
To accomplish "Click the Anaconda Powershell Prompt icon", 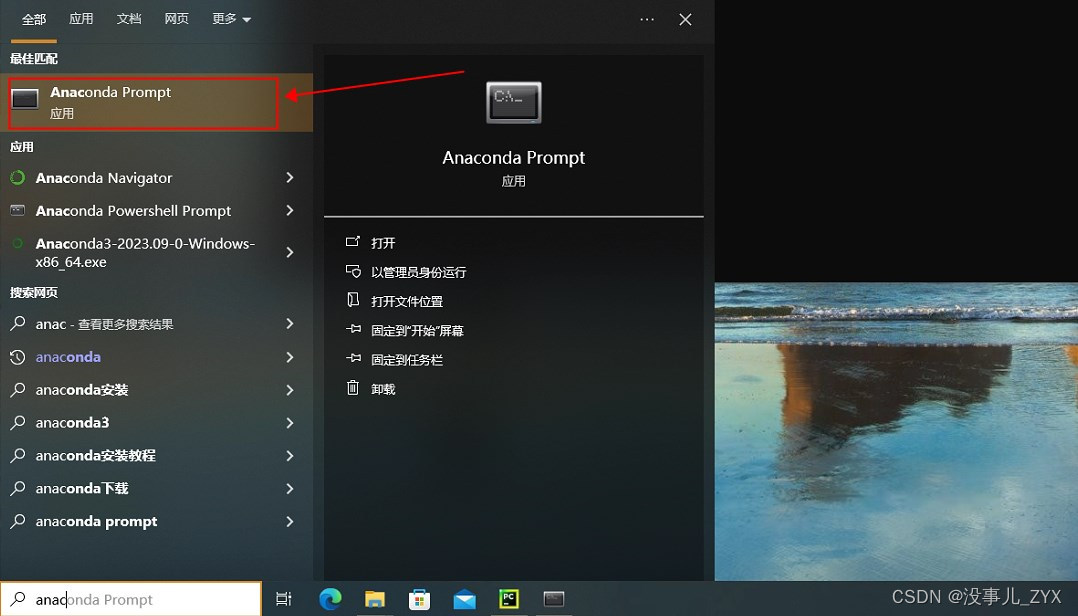I will pos(18,210).
